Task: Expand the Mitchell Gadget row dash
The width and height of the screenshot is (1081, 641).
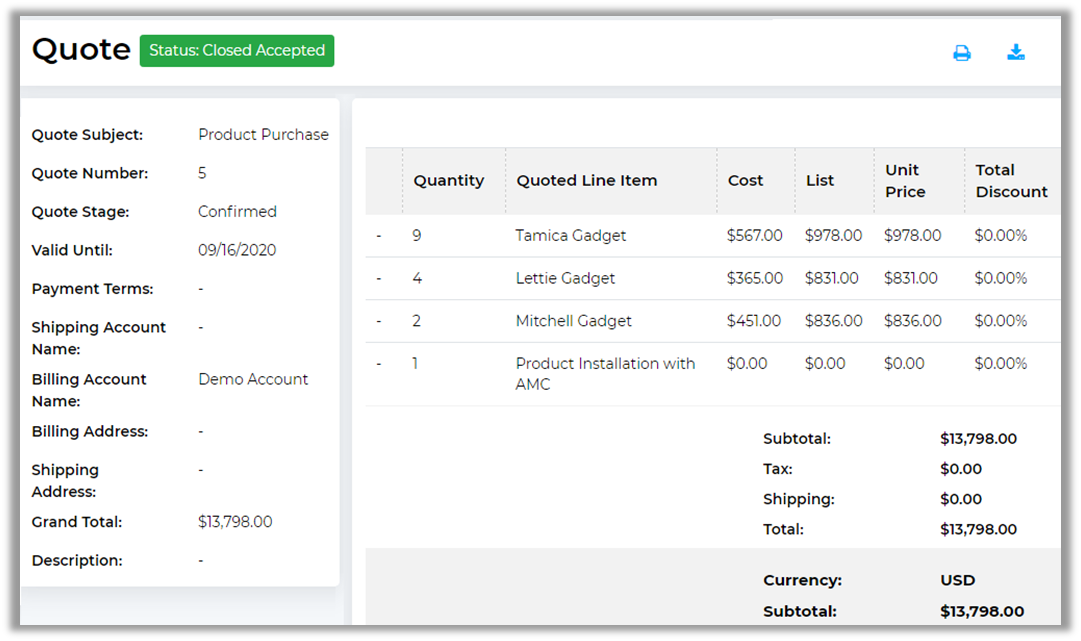Action: point(379,321)
